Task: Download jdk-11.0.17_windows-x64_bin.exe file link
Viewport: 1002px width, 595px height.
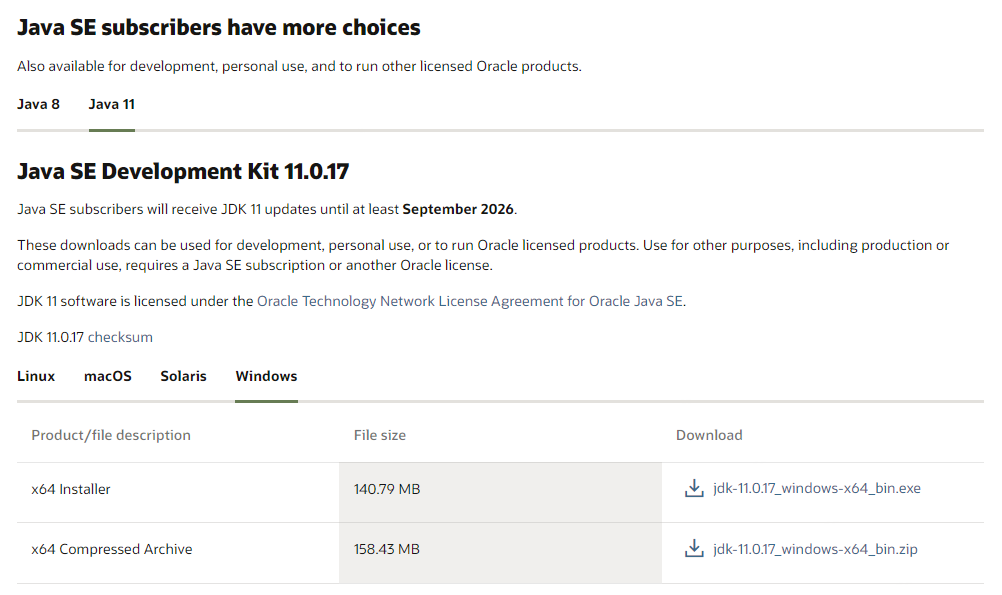Action: click(816, 489)
